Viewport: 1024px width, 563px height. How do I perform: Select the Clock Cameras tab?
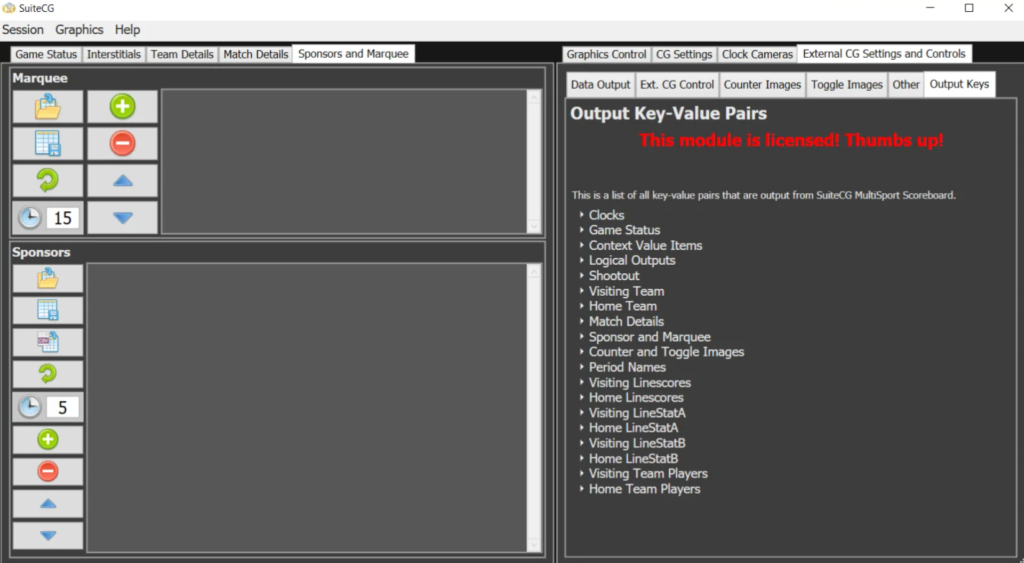757,54
